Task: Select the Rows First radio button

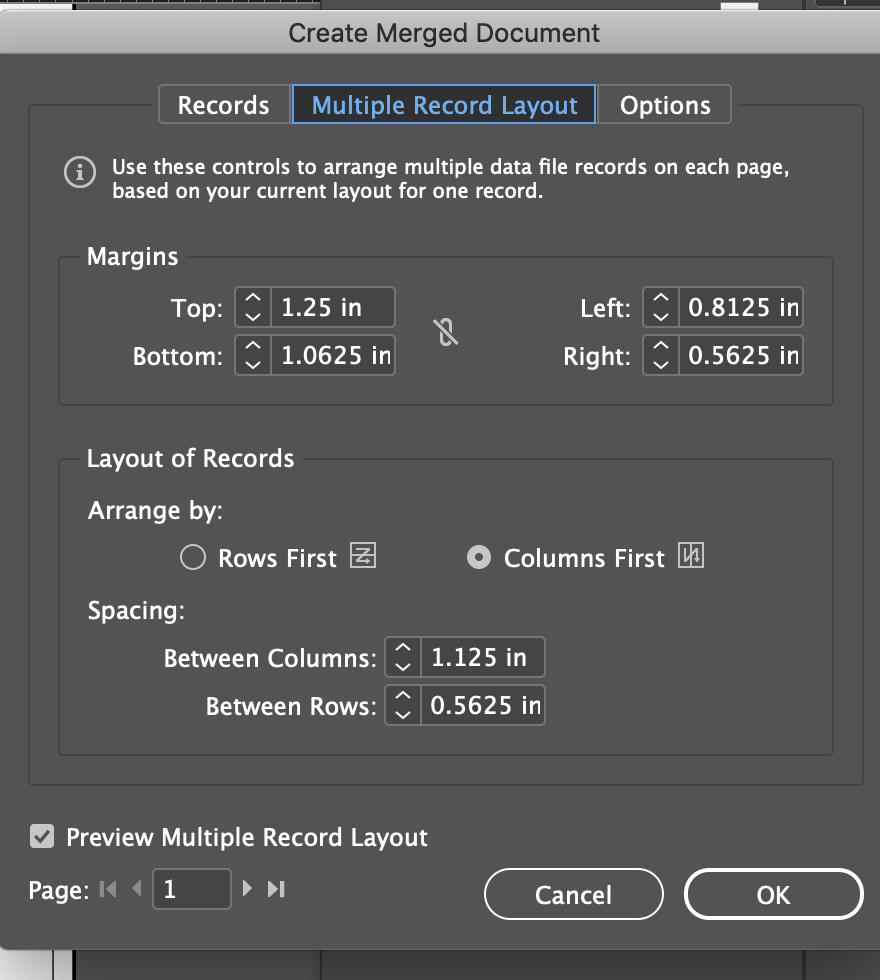Action: click(x=192, y=557)
